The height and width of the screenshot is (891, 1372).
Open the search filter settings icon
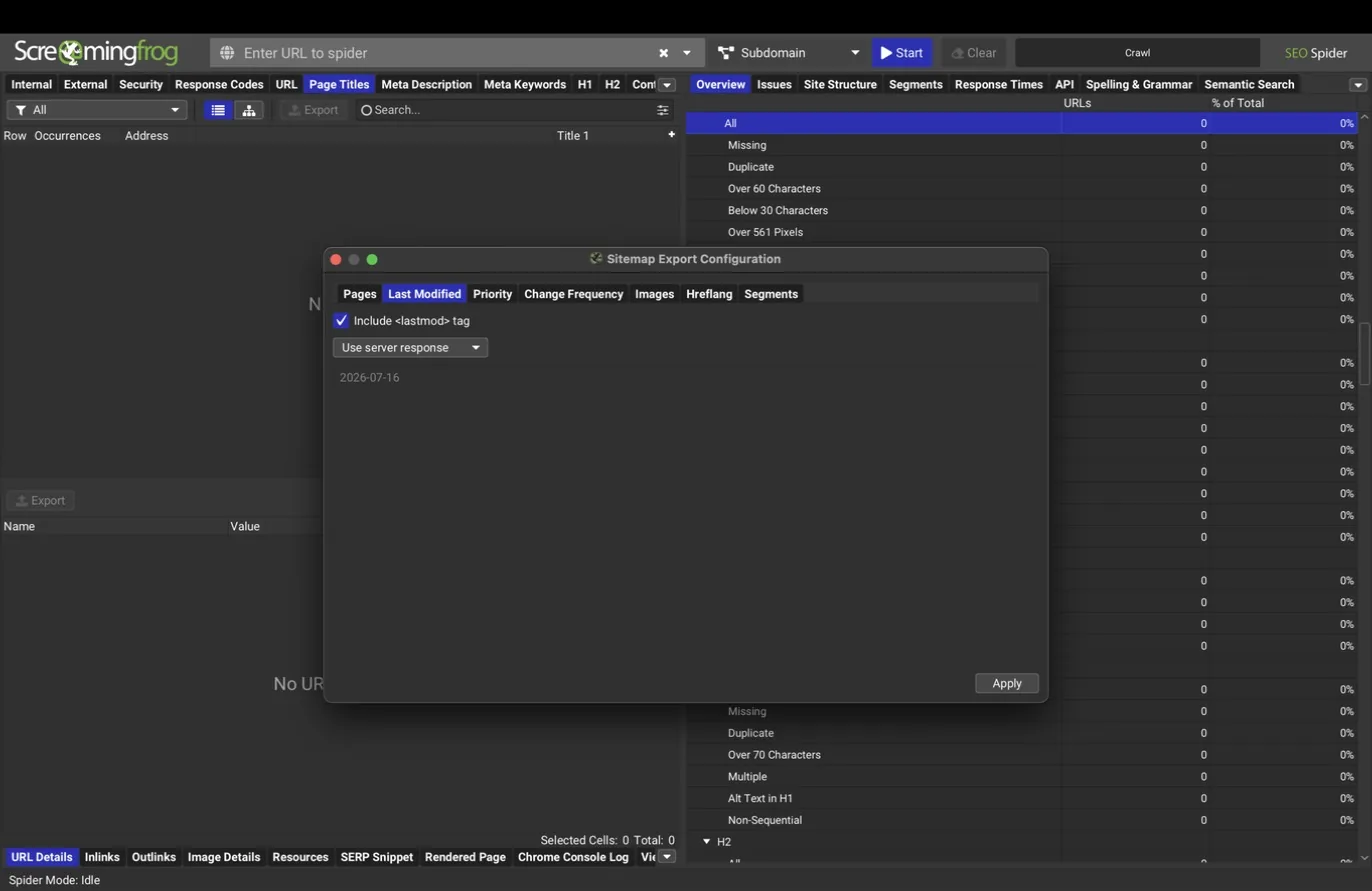(x=662, y=110)
